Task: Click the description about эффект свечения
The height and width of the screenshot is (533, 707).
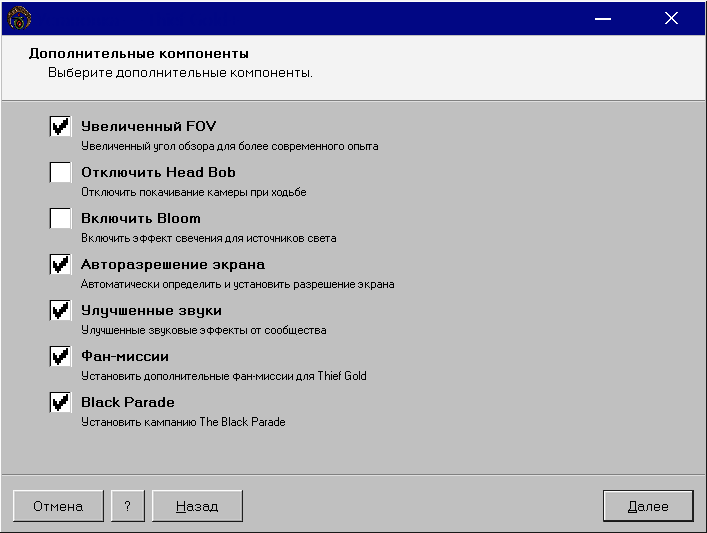Action: pos(209,238)
